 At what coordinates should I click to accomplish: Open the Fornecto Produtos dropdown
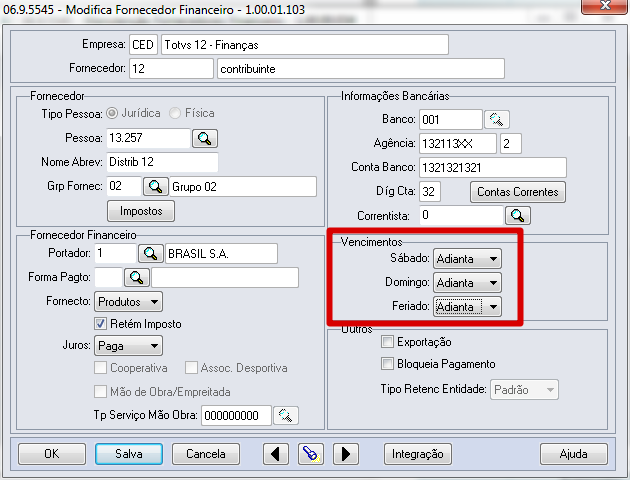[x=128, y=302]
